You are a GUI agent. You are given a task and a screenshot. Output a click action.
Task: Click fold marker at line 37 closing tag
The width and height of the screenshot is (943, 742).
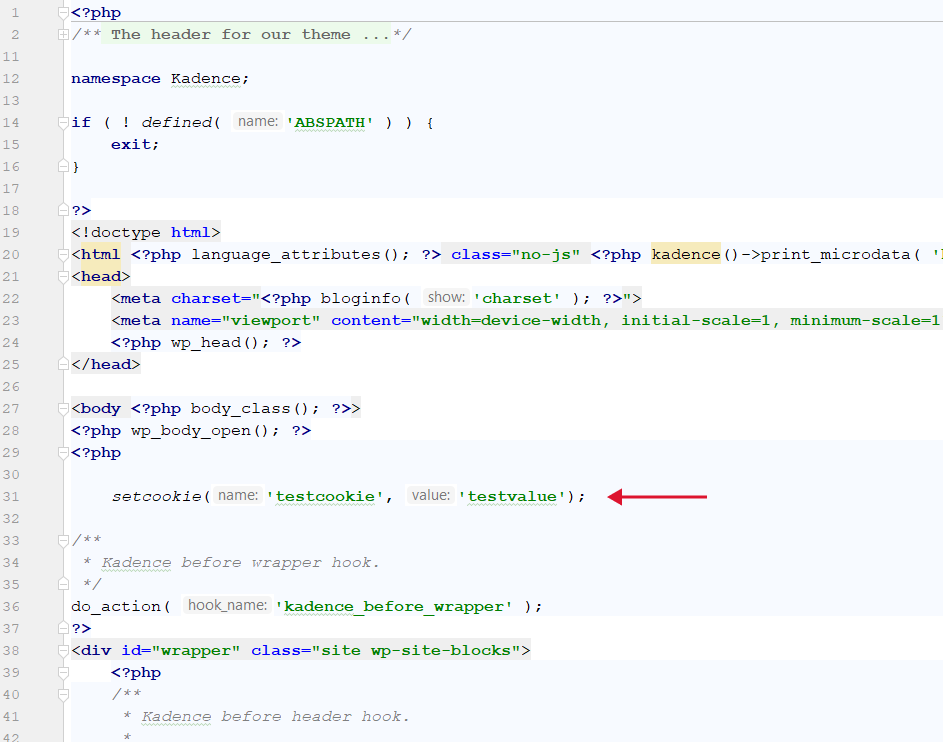click(63, 628)
